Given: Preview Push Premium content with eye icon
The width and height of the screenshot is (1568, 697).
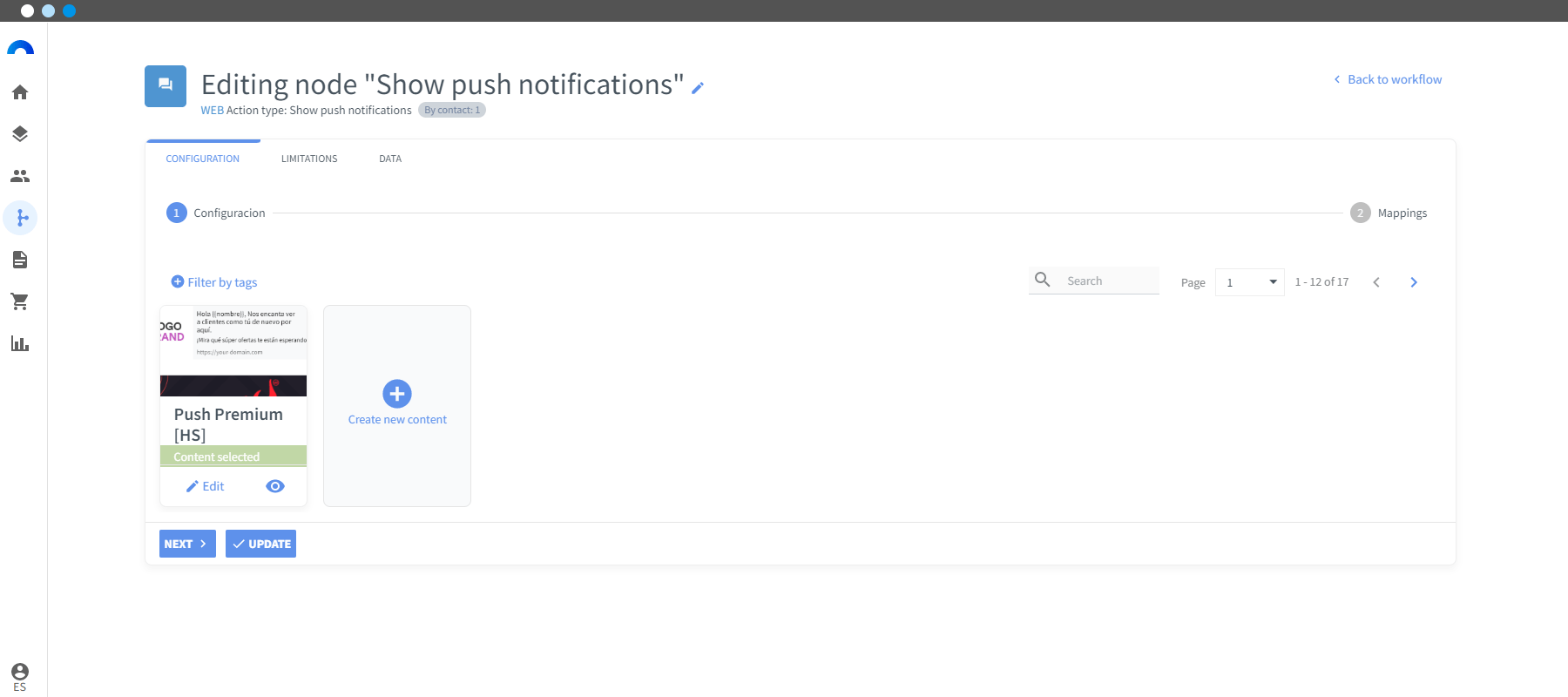Looking at the screenshot, I should tap(275, 486).
